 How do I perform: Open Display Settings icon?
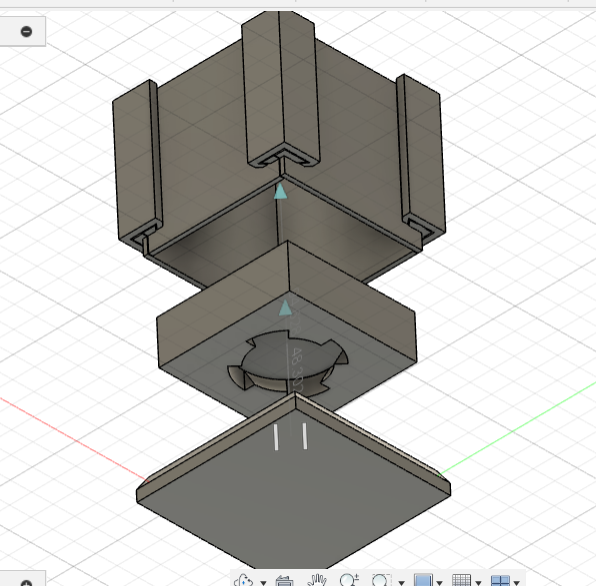tap(423, 580)
